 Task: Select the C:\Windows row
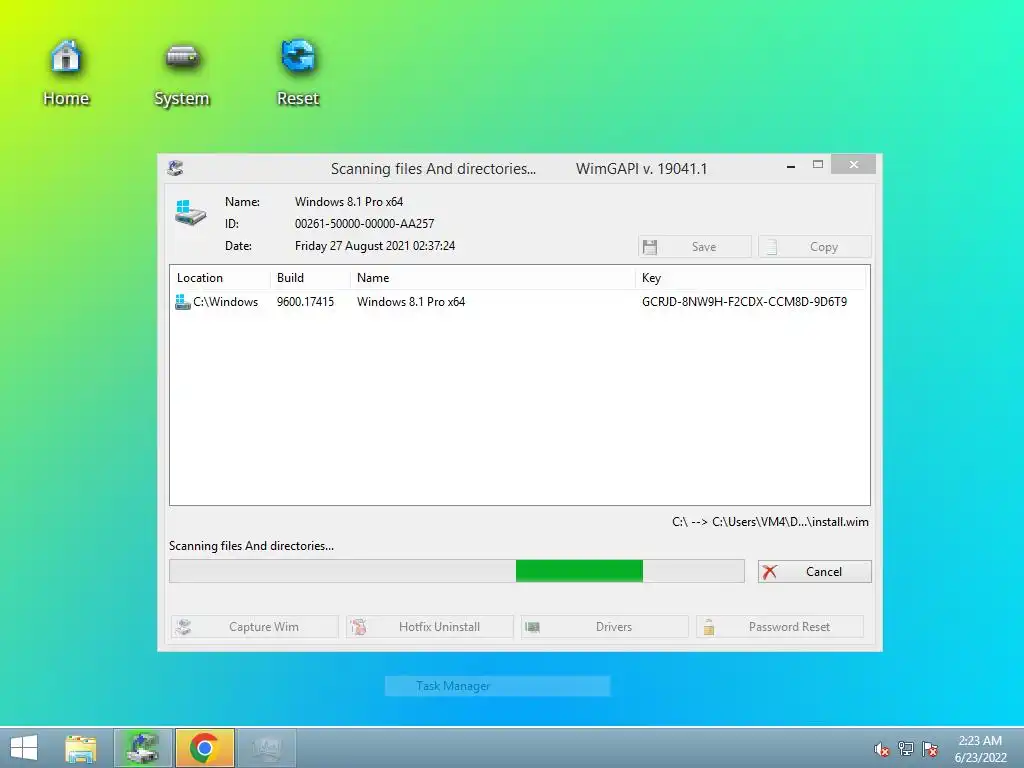(x=519, y=302)
